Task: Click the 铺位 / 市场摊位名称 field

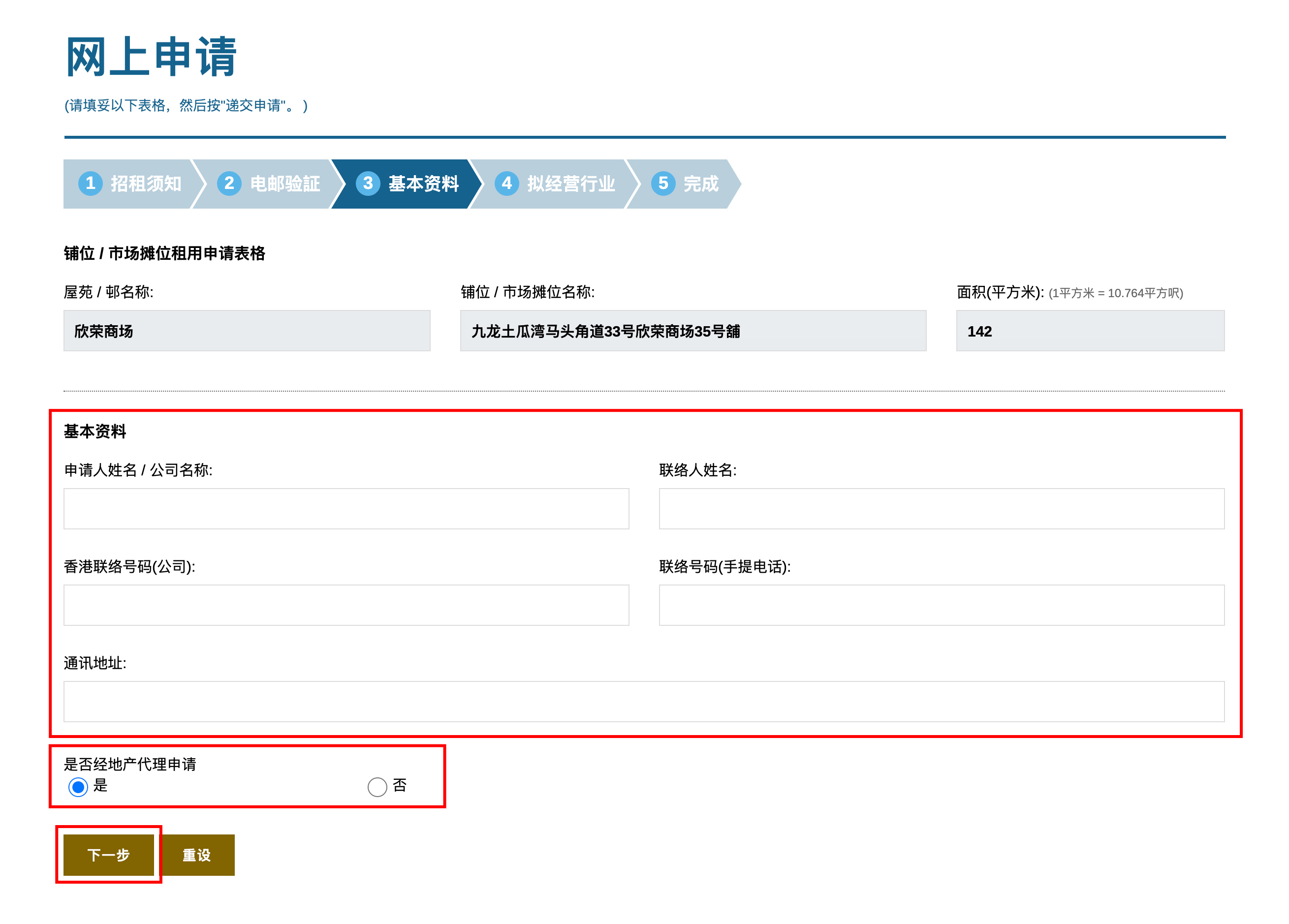Action: 693,331
